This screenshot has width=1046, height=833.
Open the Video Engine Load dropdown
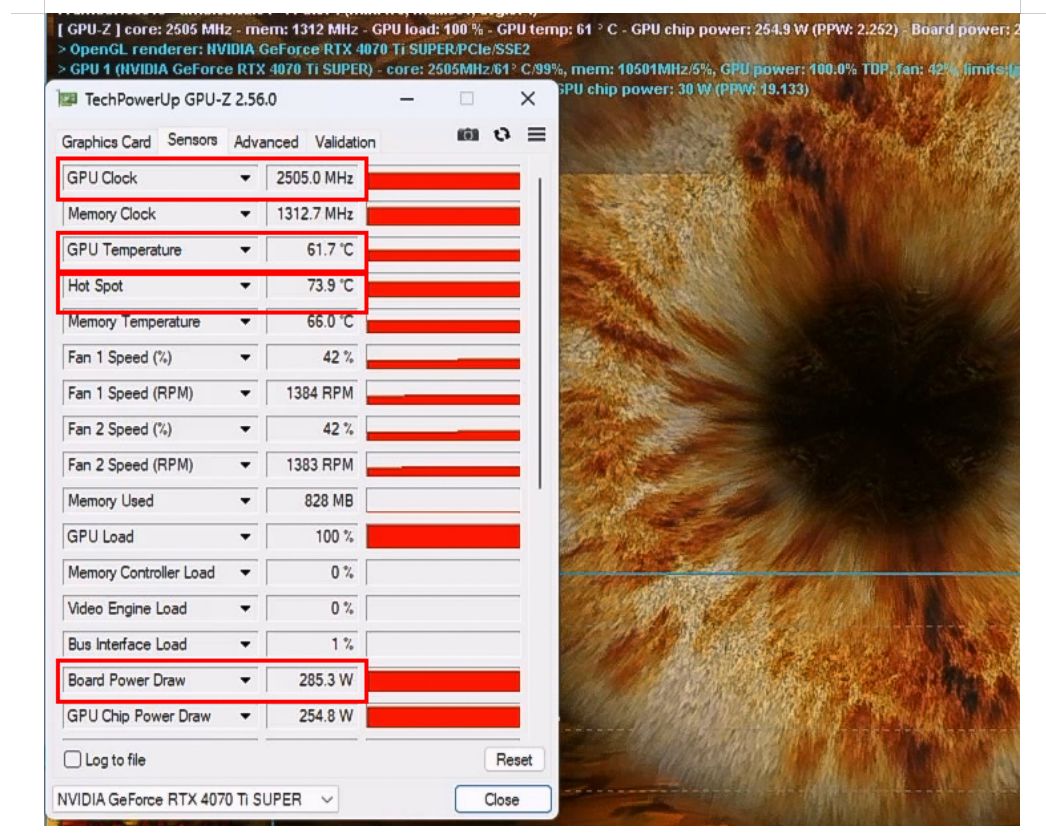point(245,608)
